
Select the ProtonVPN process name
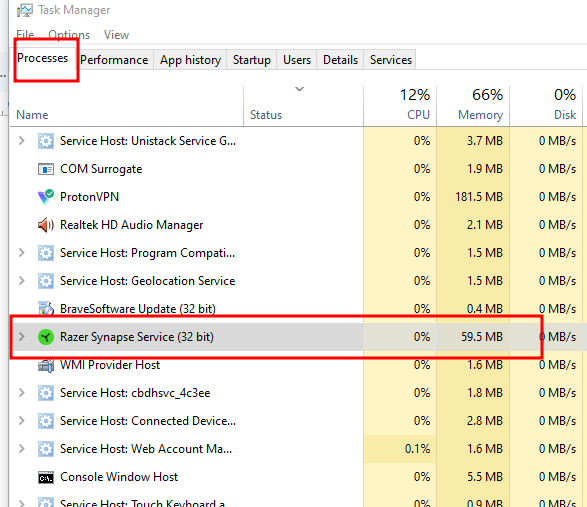[x=89, y=197]
